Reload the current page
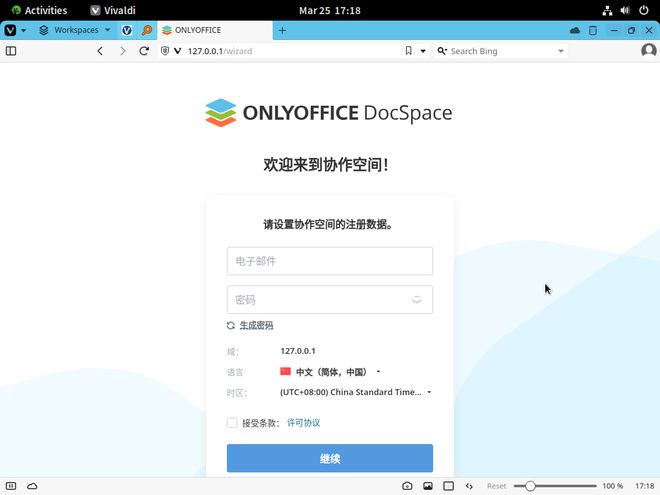The image size is (660, 495). coord(144,51)
